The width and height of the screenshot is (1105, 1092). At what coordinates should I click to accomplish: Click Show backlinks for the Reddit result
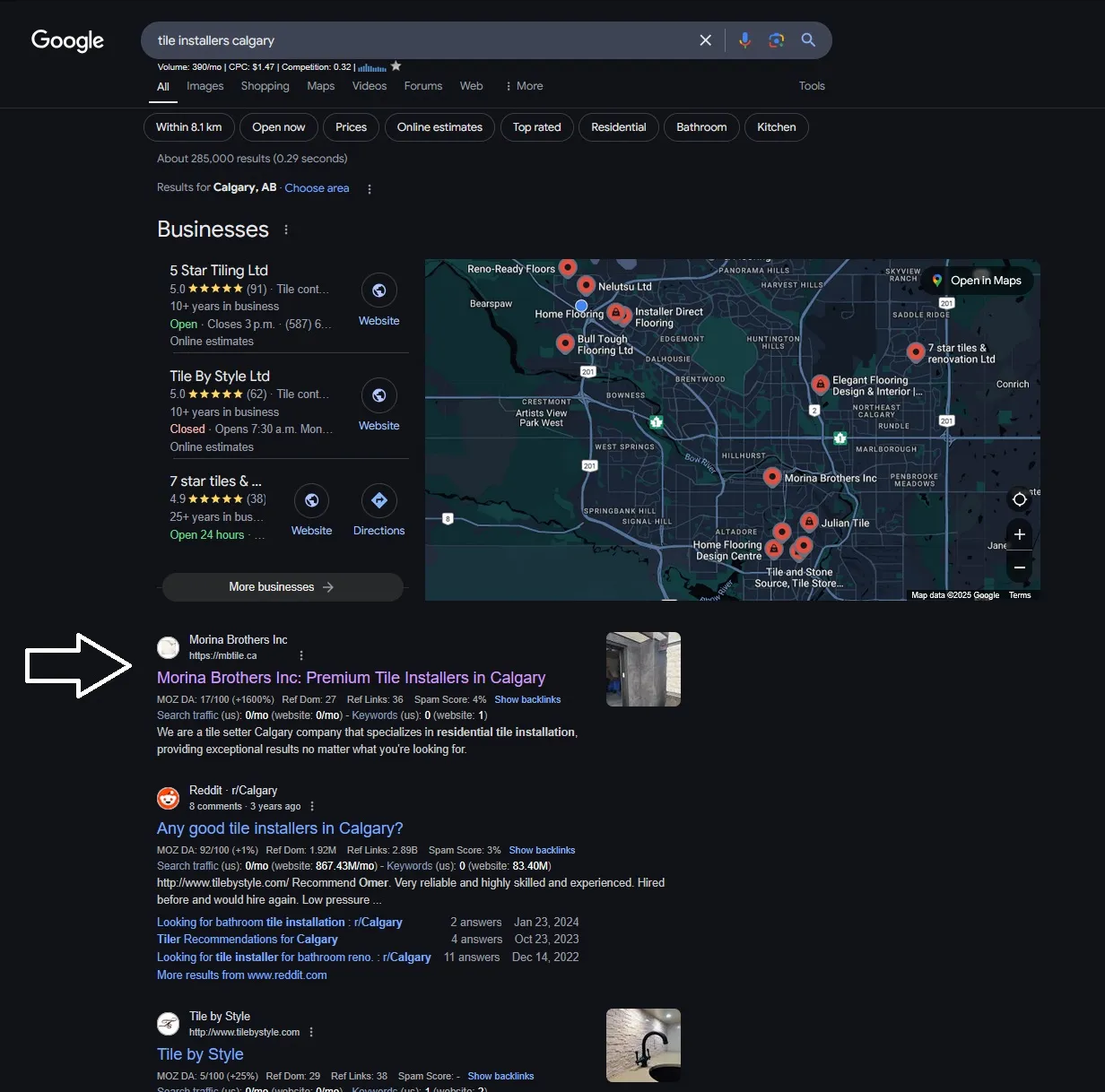pyautogui.click(x=542, y=849)
